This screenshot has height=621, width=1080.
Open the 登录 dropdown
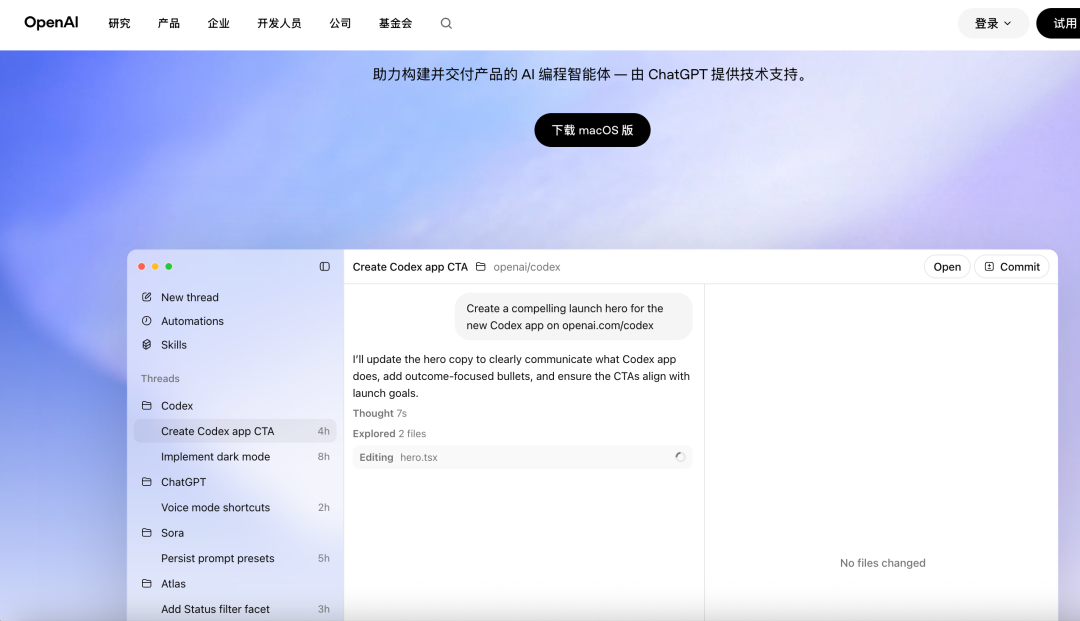coord(993,23)
